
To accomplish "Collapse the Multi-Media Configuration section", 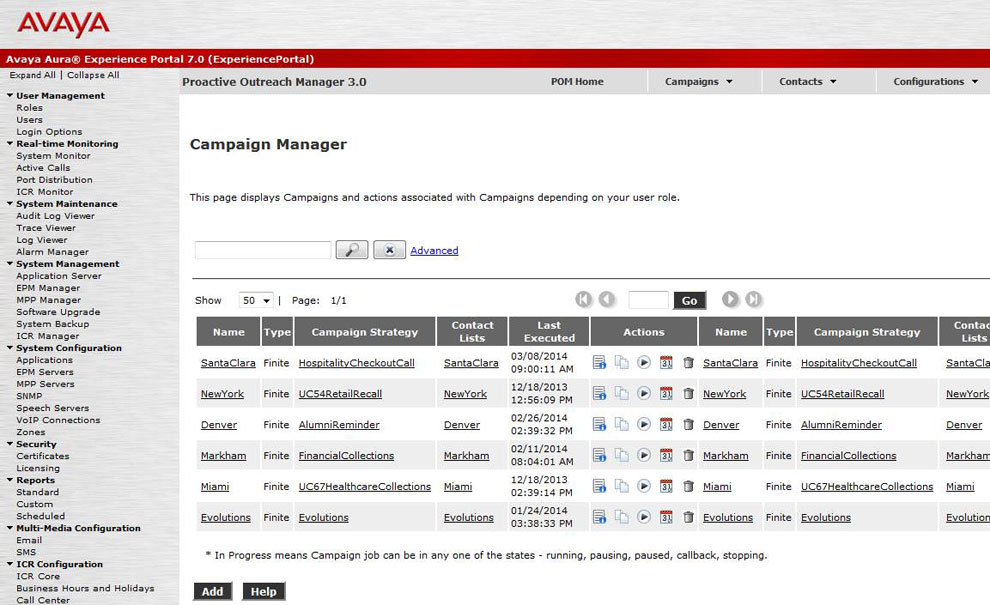I will [10, 527].
